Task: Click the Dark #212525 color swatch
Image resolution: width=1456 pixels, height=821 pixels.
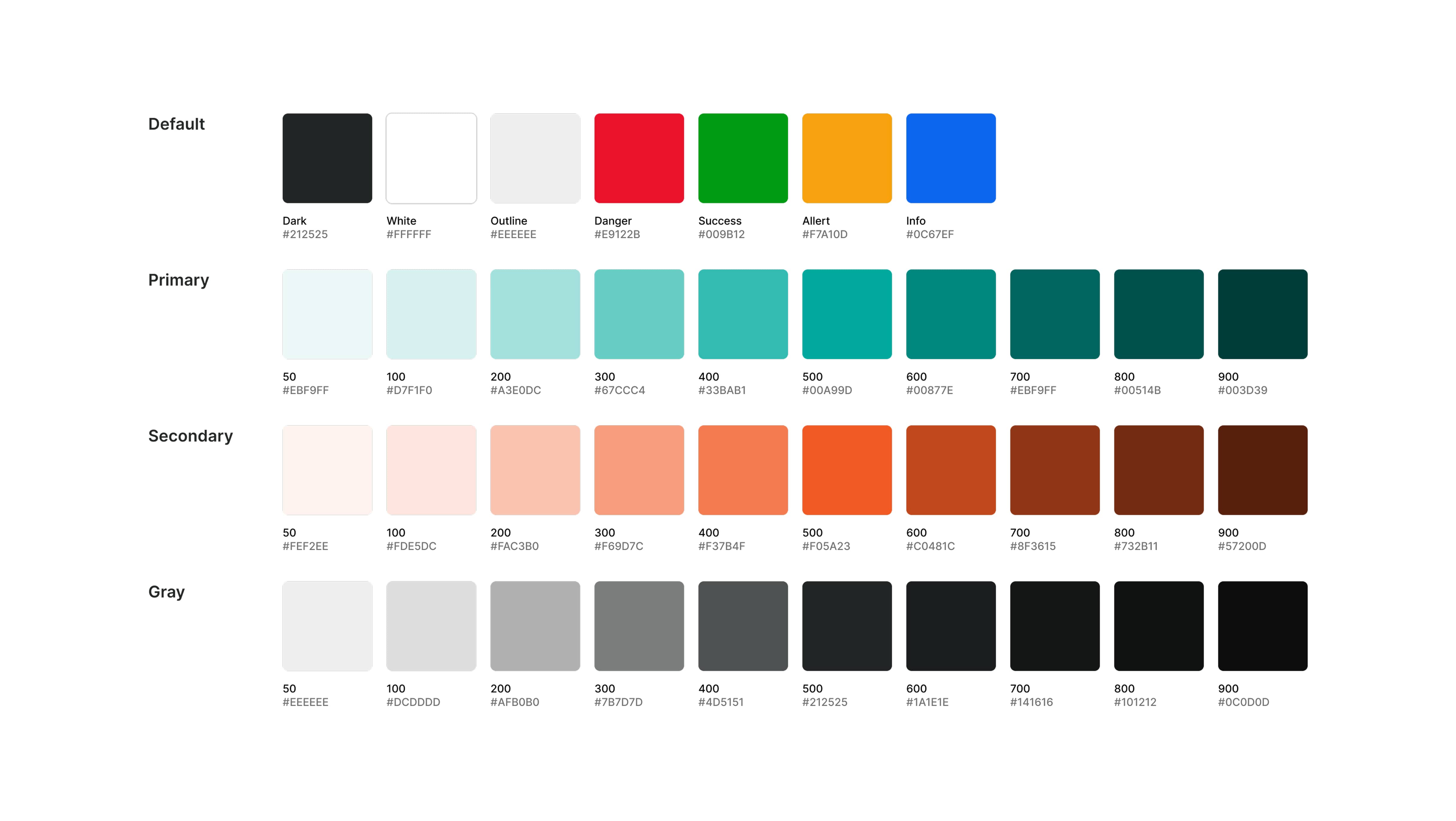Action: click(327, 158)
